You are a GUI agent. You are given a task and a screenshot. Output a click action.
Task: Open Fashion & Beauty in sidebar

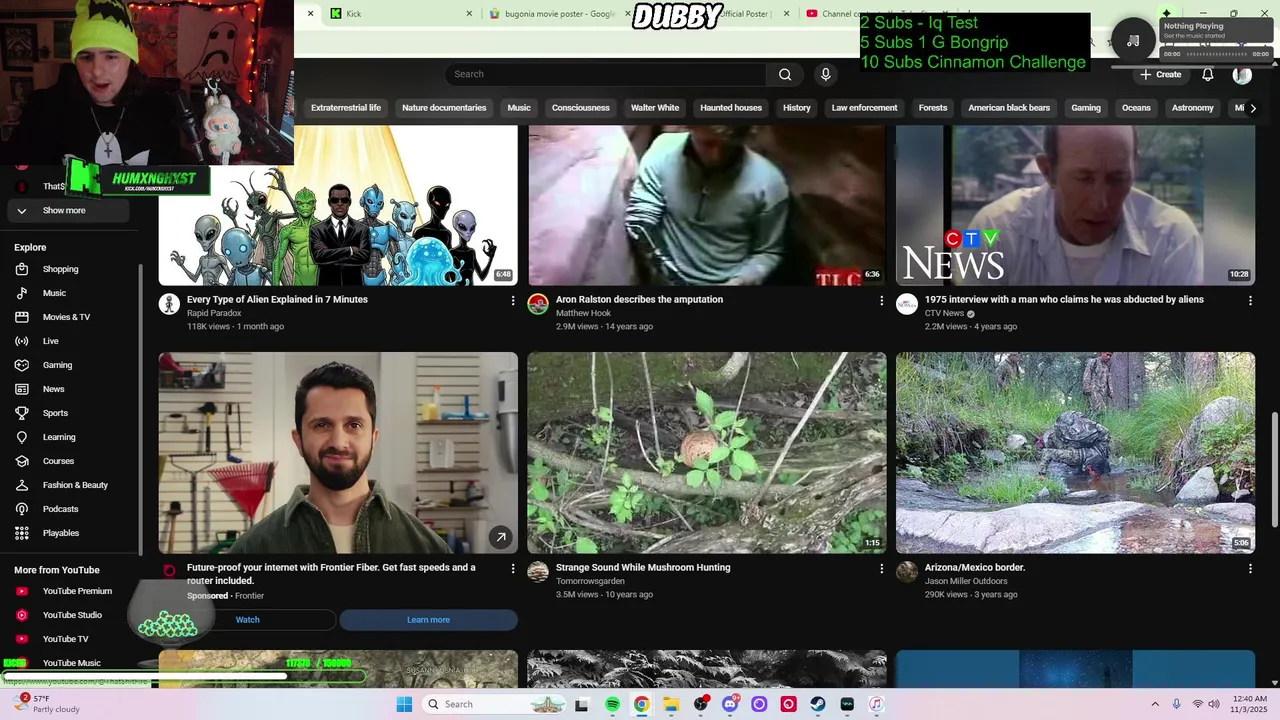click(70, 485)
